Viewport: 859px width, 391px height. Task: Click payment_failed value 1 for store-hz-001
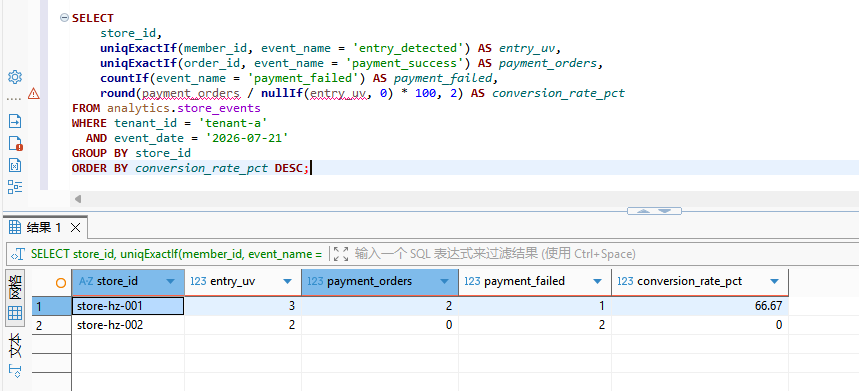click(535, 306)
